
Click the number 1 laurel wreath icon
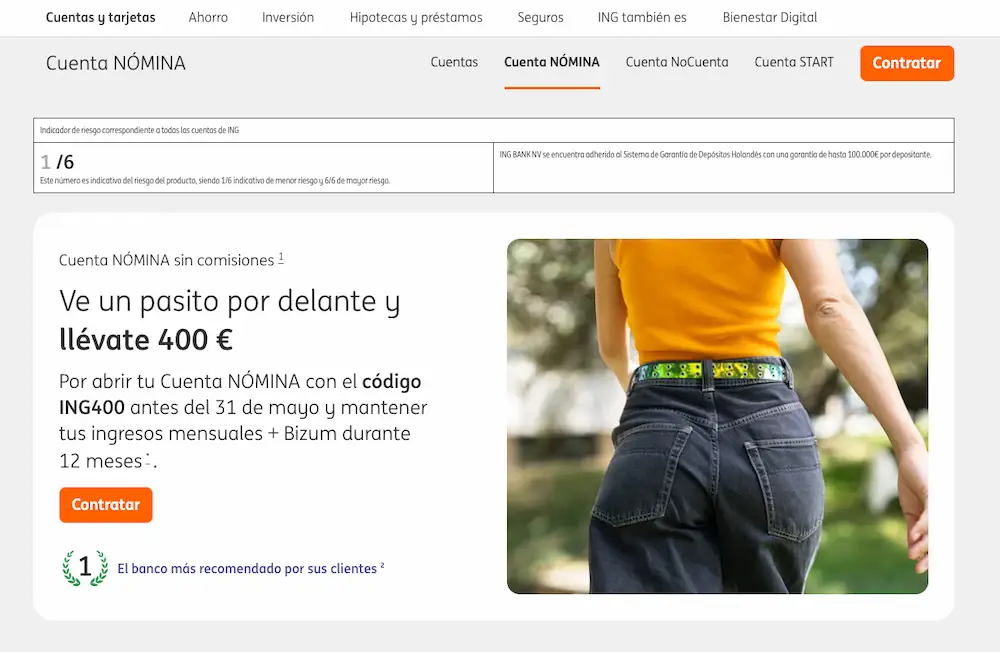[x=84, y=569]
